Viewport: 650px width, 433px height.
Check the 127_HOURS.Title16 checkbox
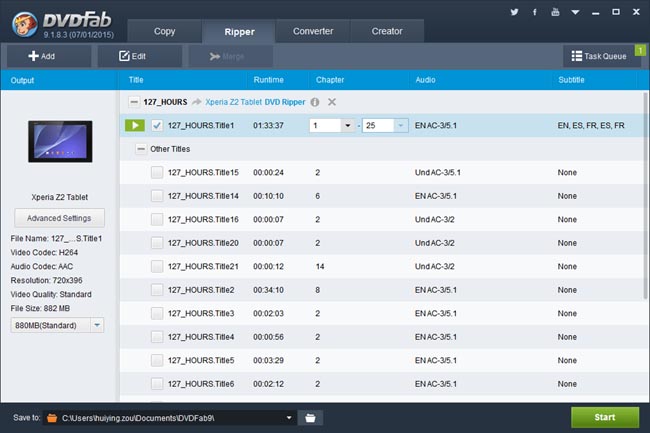pyautogui.click(x=157, y=219)
